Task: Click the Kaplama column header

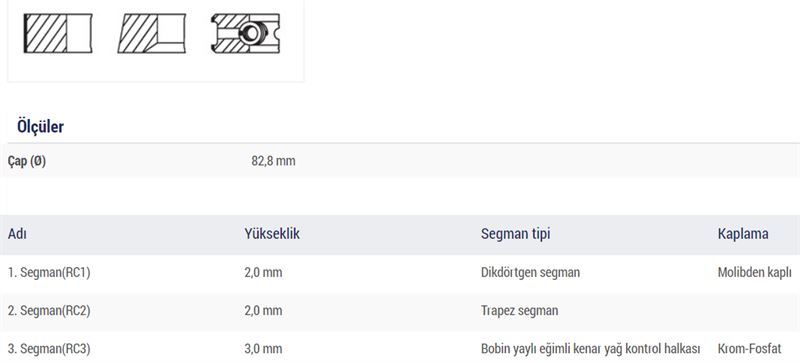Action: 743,234
